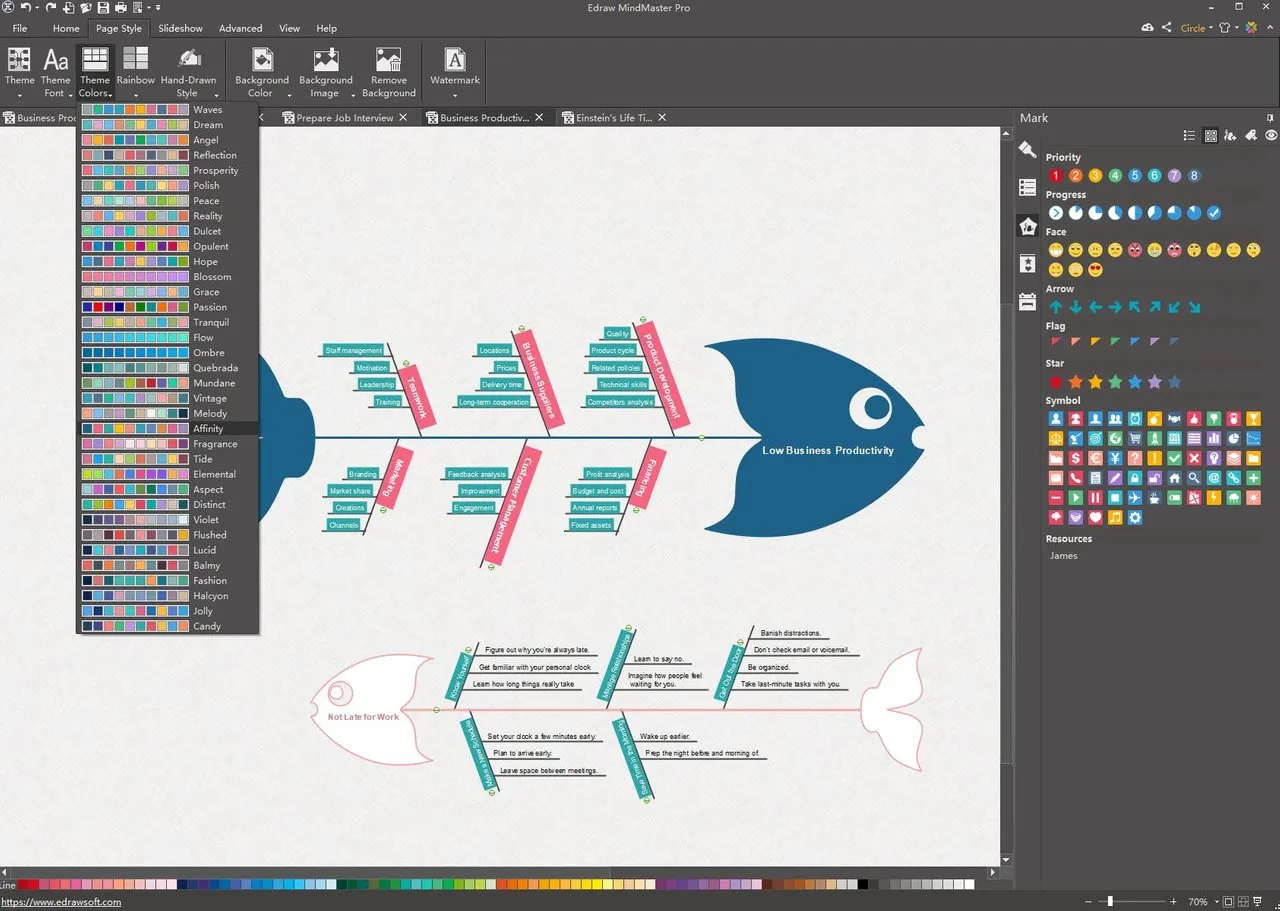1280x911 pixels.
Task: Open the Advanced tab
Action: point(240,28)
